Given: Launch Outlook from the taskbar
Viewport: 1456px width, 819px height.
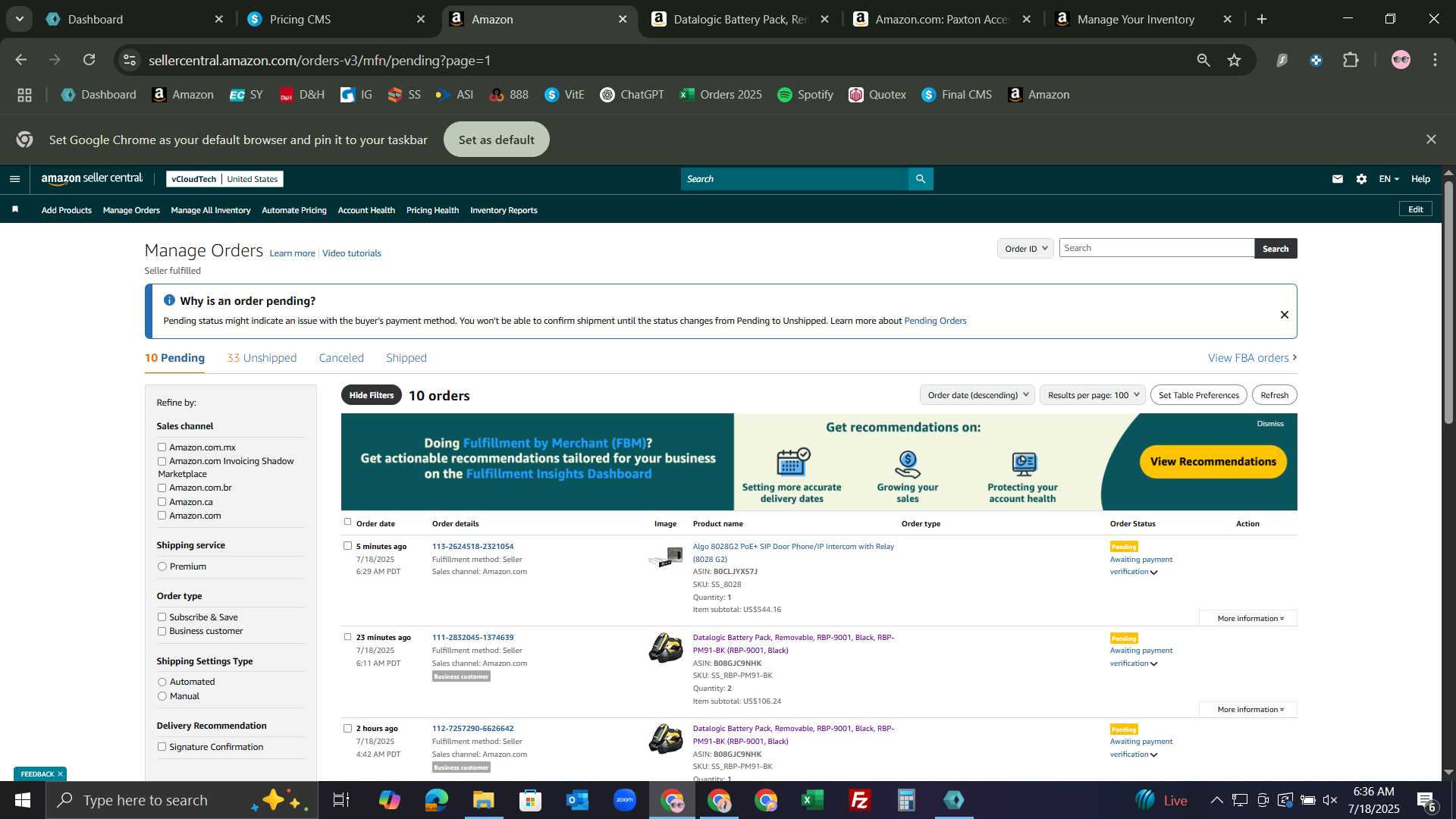Looking at the screenshot, I should point(577,800).
